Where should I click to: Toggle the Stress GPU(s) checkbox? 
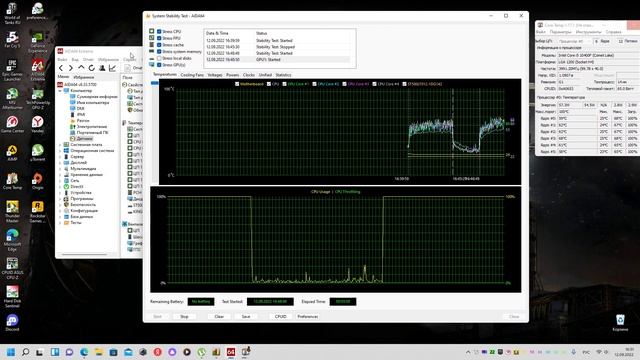[159, 65]
